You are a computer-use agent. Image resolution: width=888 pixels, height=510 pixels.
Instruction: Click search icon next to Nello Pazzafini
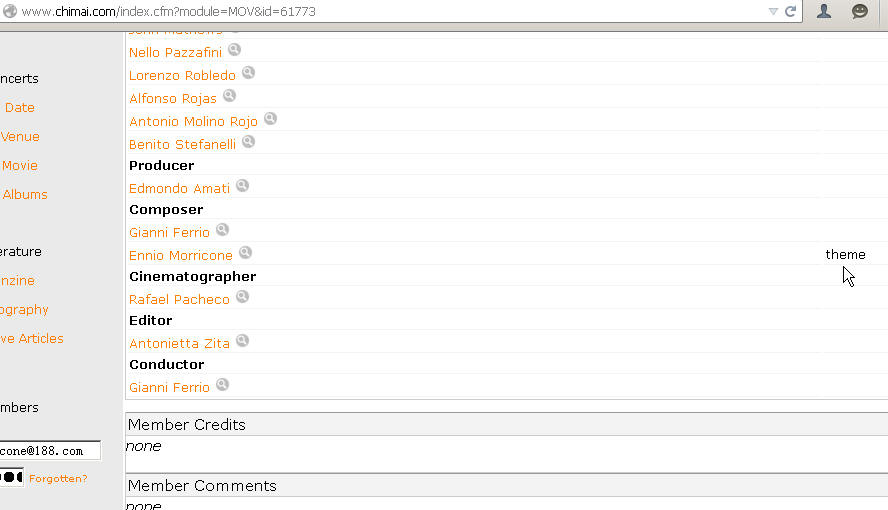click(x=234, y=50)
